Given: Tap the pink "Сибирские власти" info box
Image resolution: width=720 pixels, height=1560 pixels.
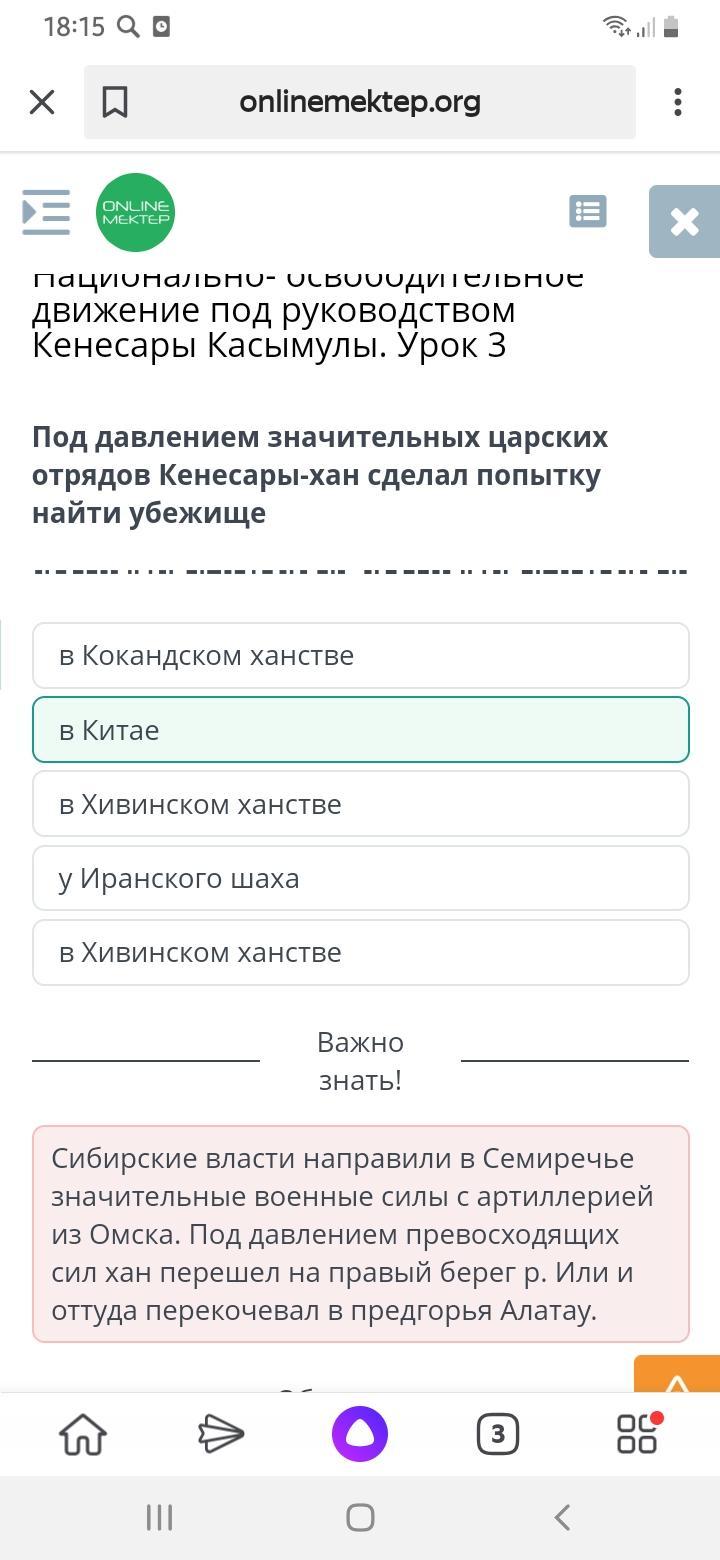Looking at the screenshot, I should (360, 1234).
